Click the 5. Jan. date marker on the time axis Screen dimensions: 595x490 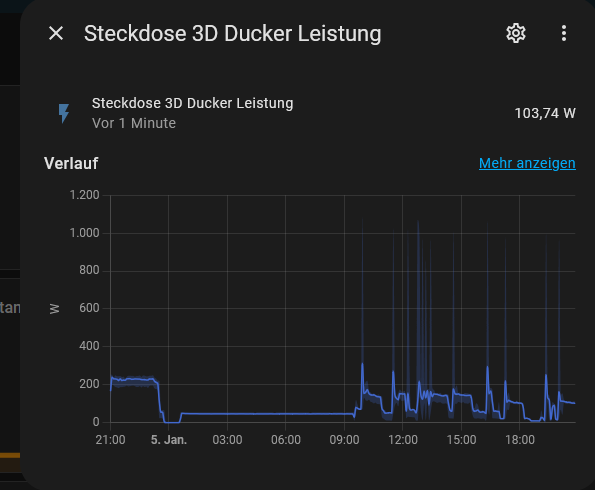[x=169, y=440]
